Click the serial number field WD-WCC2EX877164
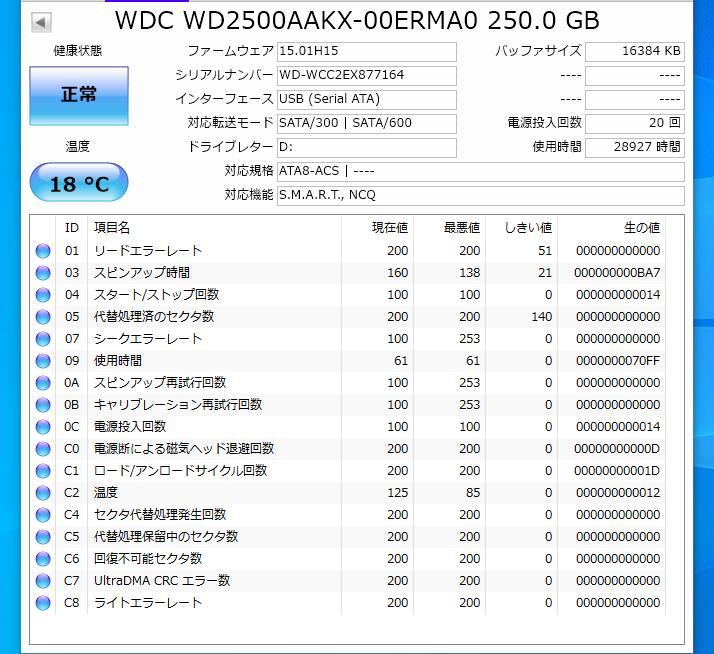The height and width of the screenshot is (654, 714). [367, 76]
